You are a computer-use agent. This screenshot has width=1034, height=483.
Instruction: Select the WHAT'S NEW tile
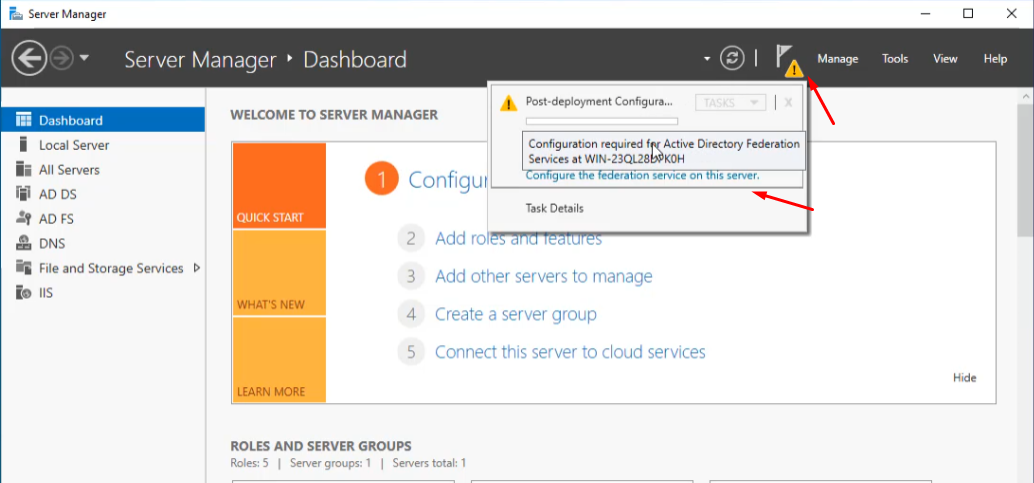pyautogui.click(x=279, y=273)
